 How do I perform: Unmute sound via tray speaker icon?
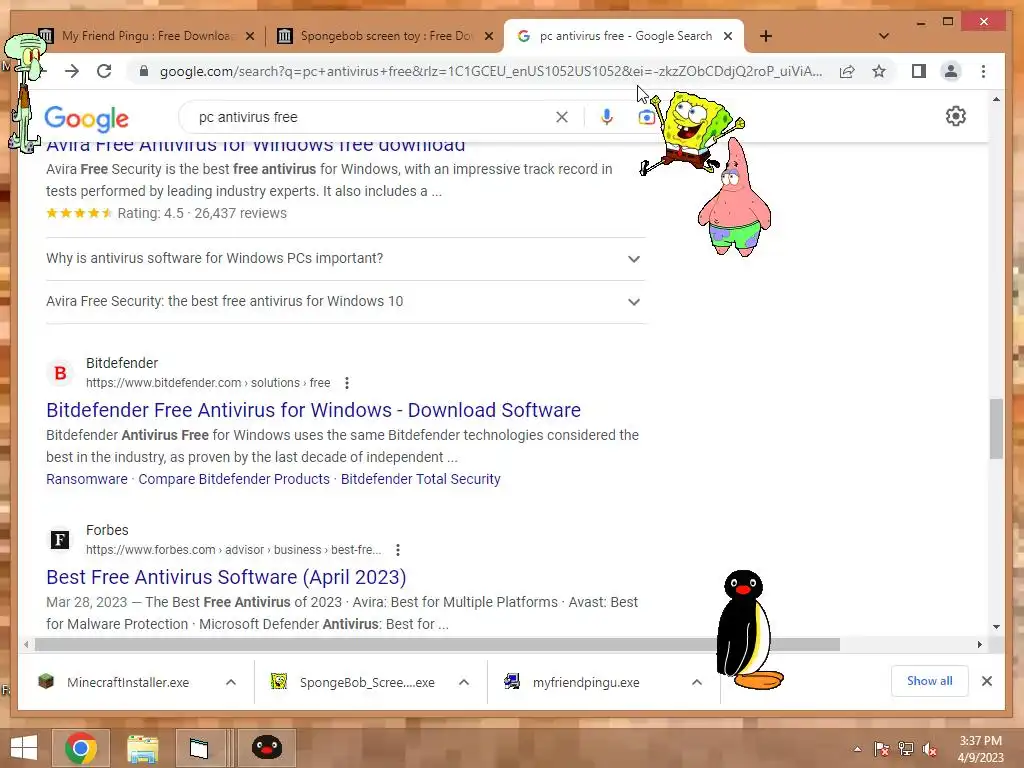coord(930,749)
